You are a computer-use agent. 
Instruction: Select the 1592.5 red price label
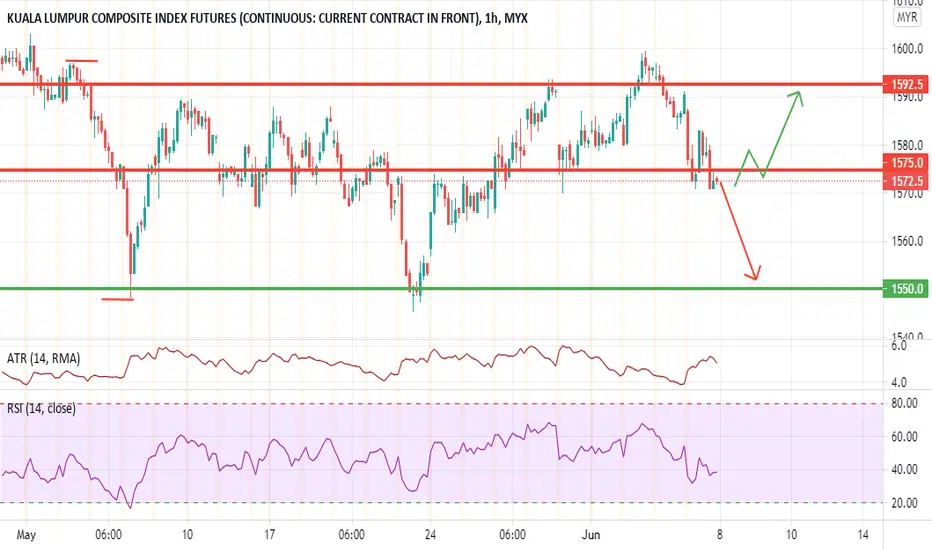[906, 84]
